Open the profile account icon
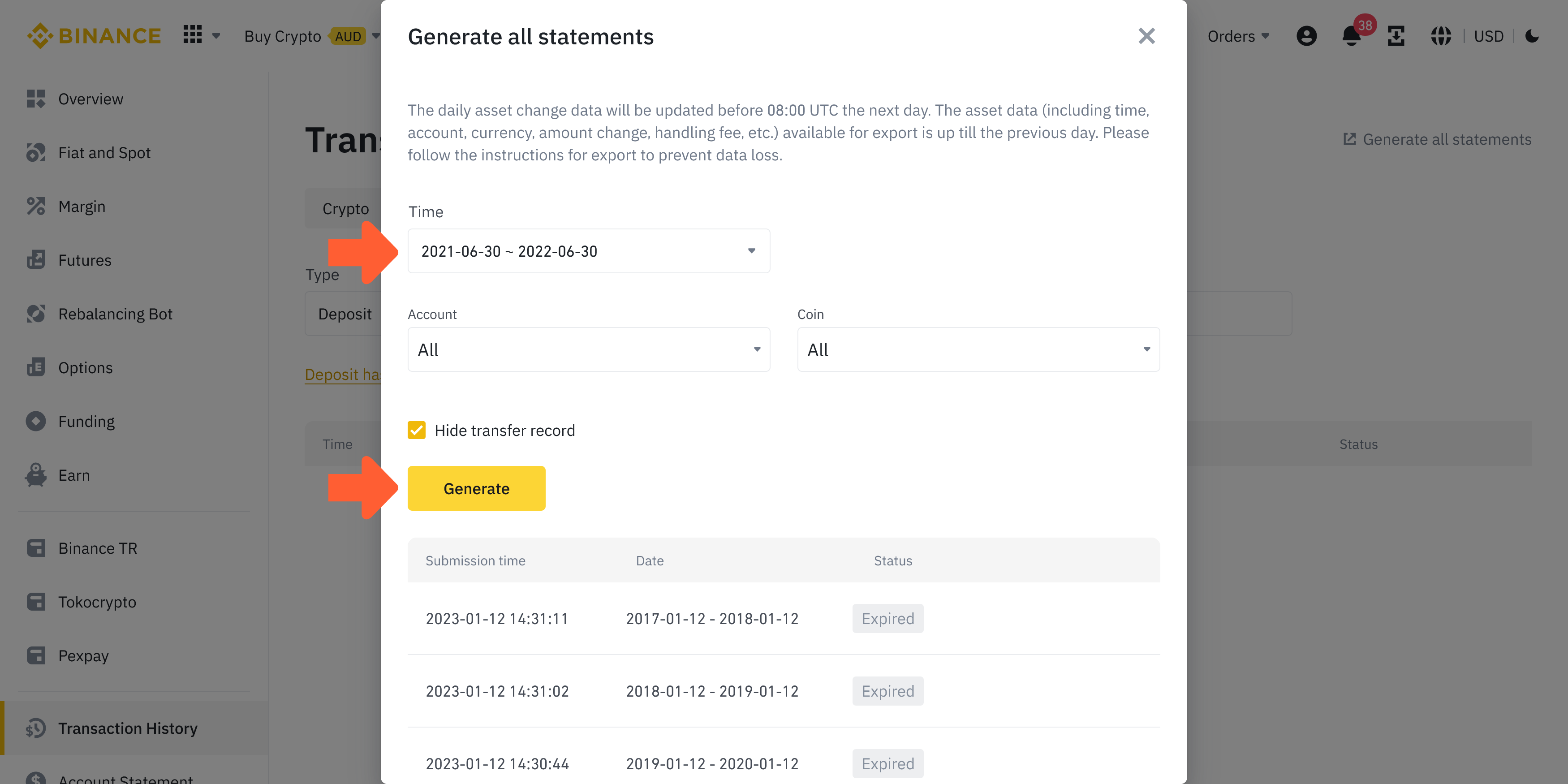Viewport: 1568px width, 784px height. pos(1307,36)
